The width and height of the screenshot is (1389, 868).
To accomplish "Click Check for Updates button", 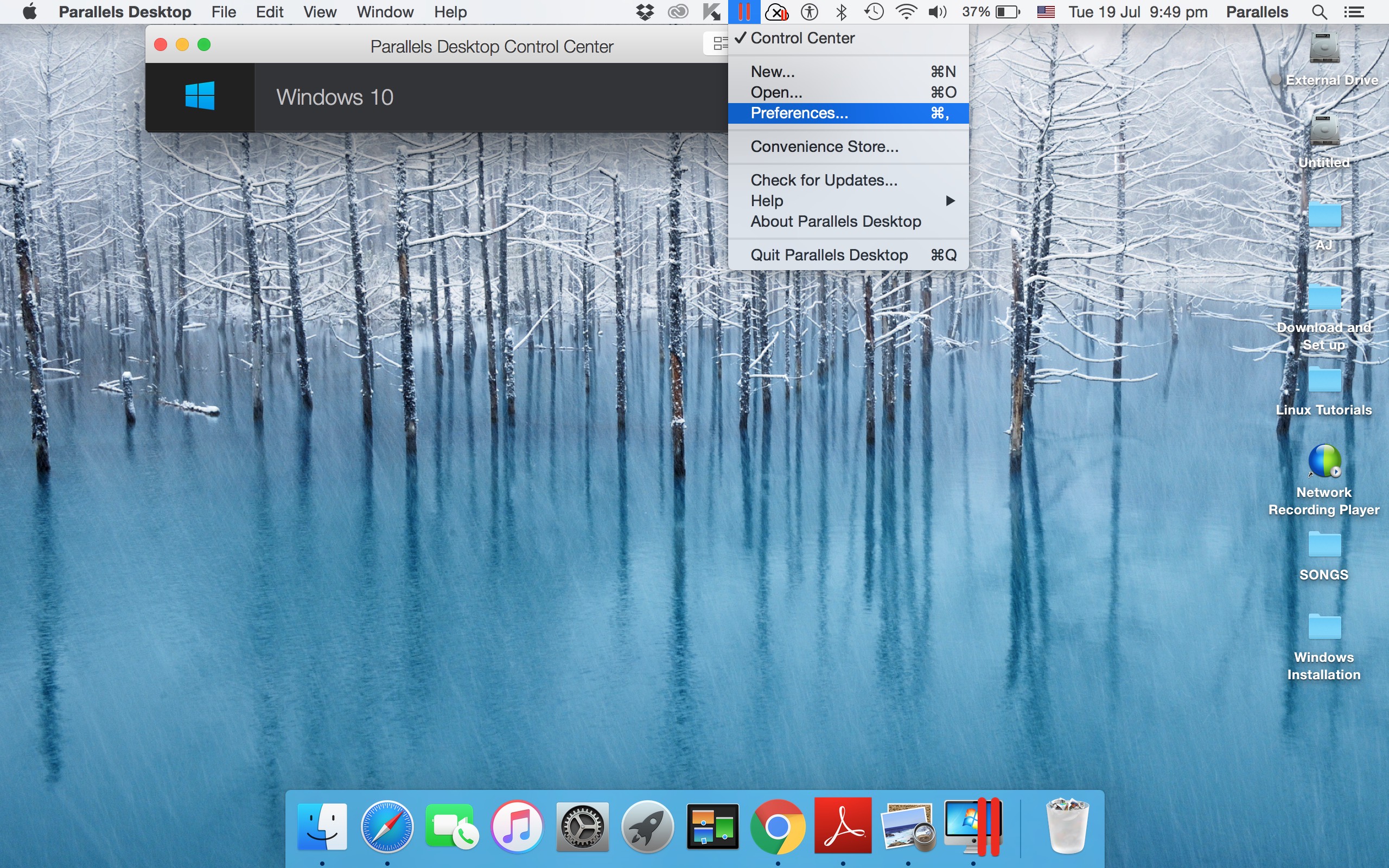I will coord(823,180).
